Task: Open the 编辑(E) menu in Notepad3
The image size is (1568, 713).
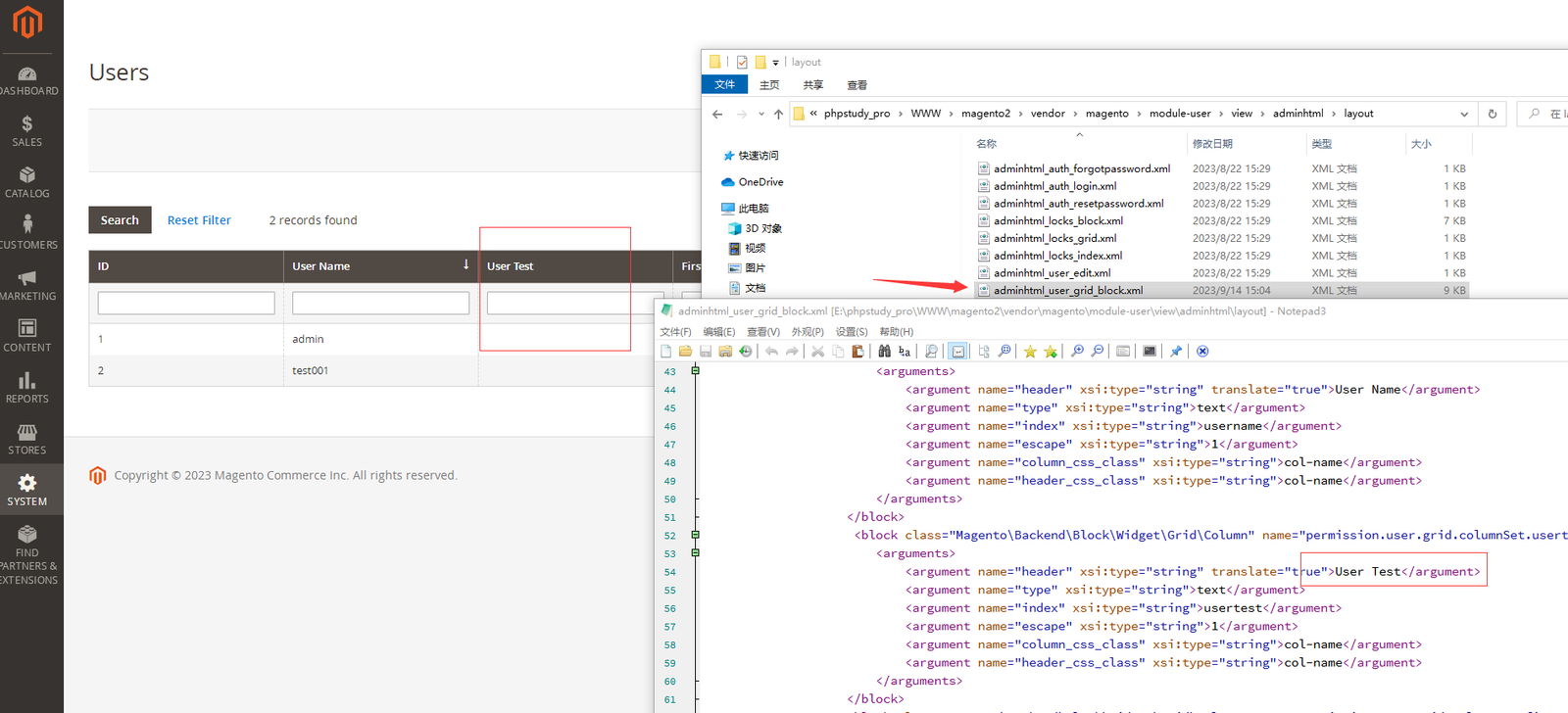Action: click(x=718, y=332)
